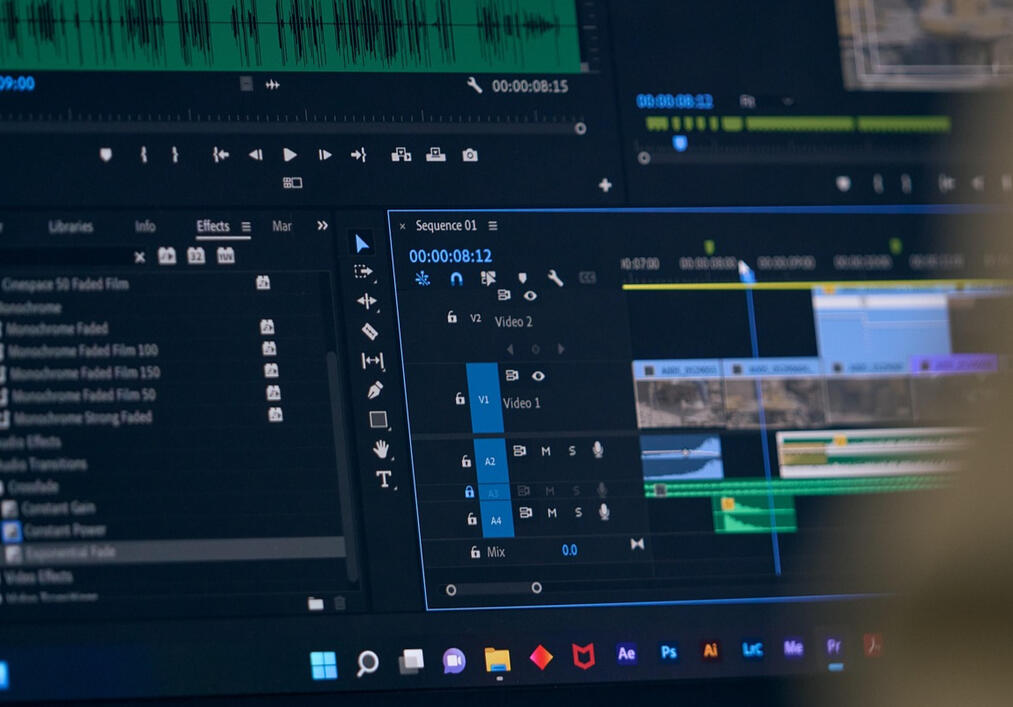Switch to the Info tab
The height and width of the screenshot is (707, 1013).
coord(145,226)
